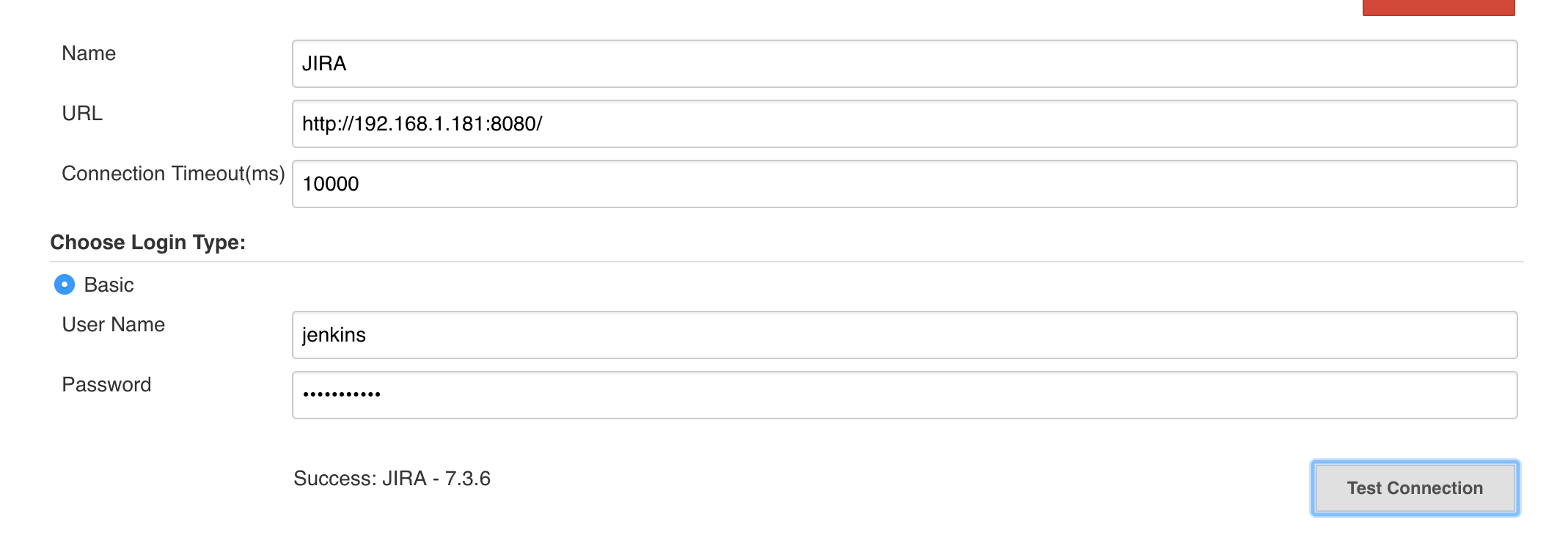1568x538 pixels.
Task: Click the "Password" label
Action: [106, 385]
